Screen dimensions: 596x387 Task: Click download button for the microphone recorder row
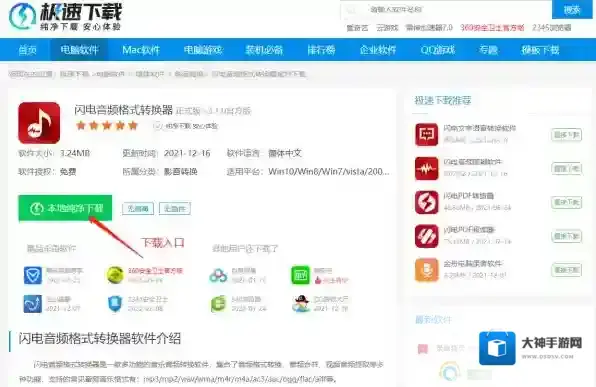coord(566,270)
